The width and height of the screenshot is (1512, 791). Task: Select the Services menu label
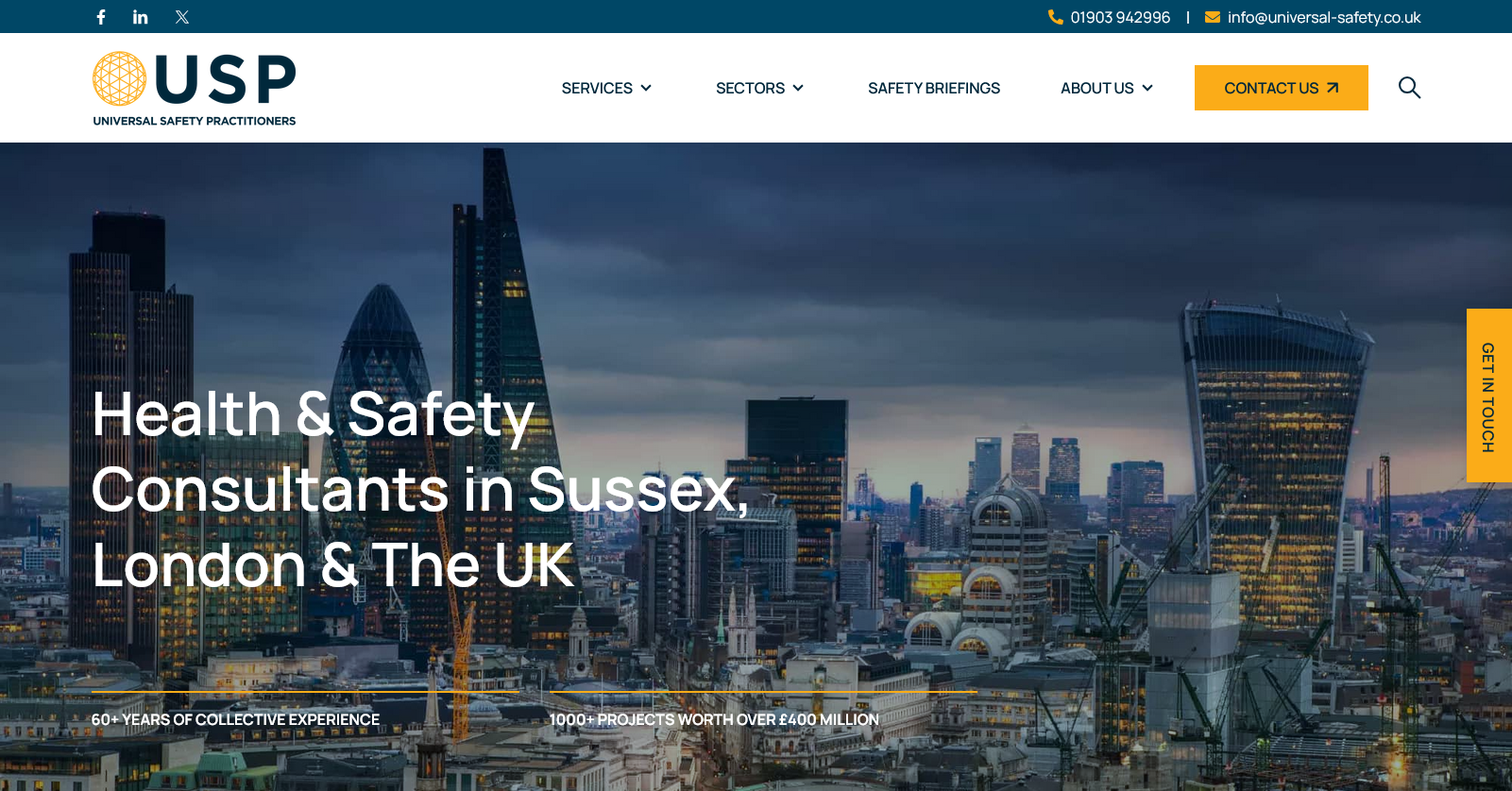[x=597, y=88]
